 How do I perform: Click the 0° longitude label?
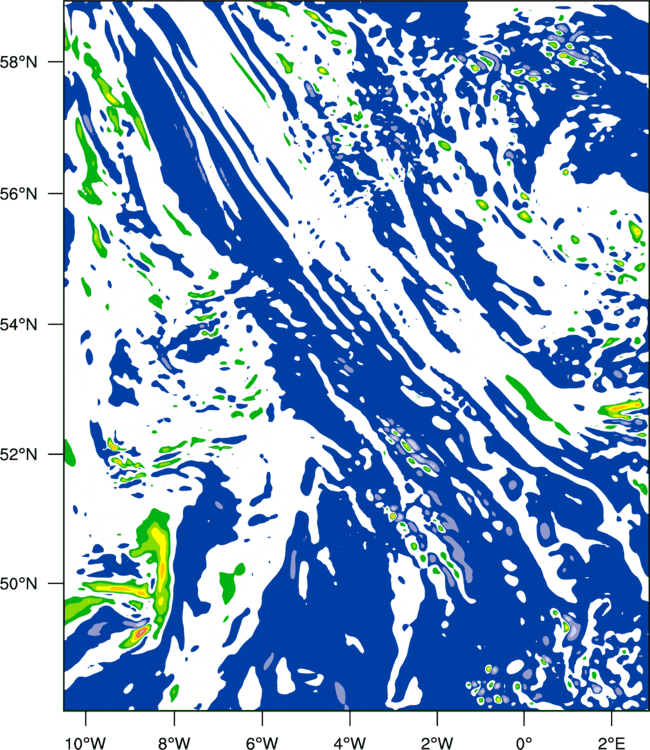point(525,742)
